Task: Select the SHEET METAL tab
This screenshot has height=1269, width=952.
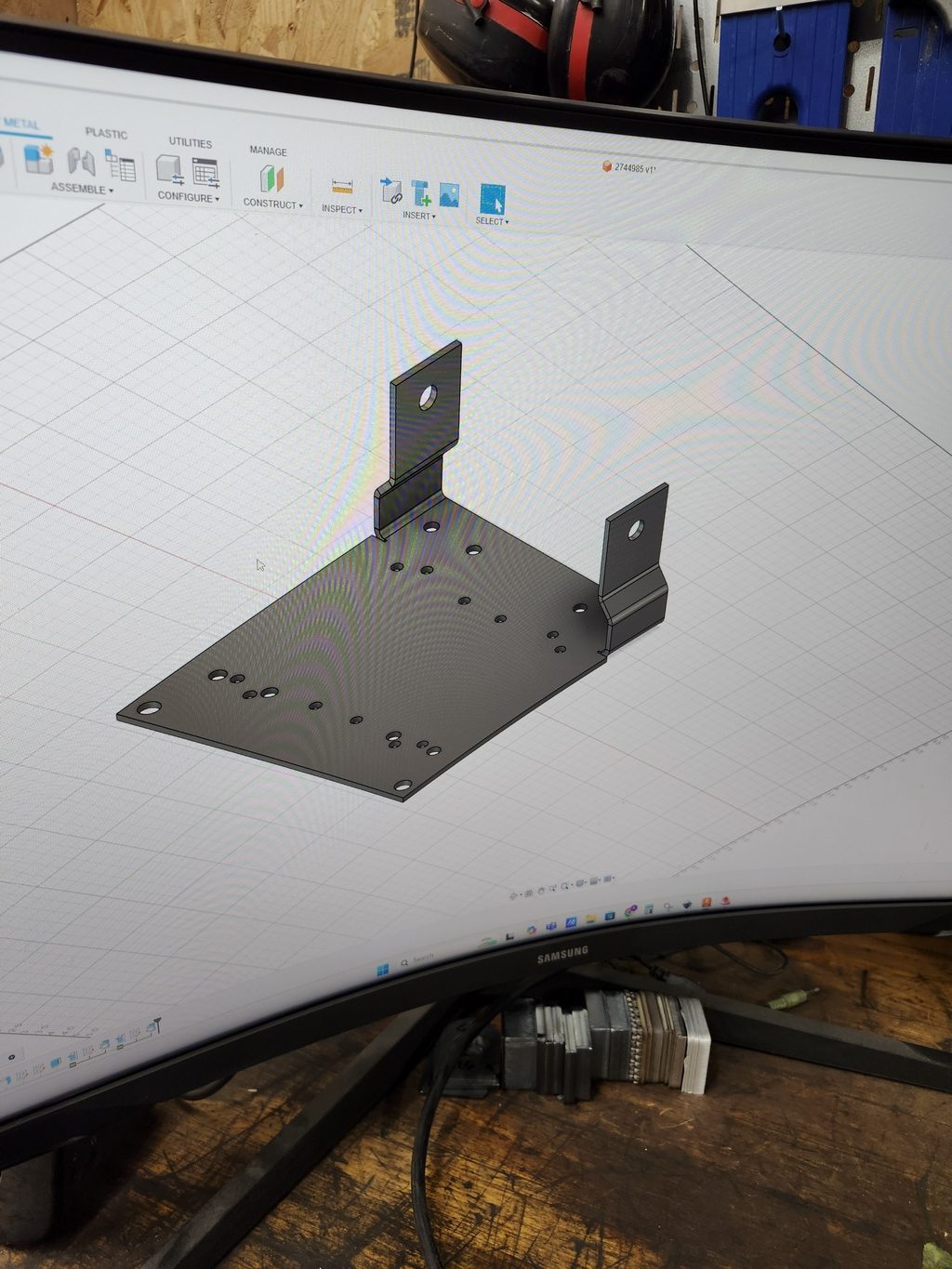Action: pos(20,125)
